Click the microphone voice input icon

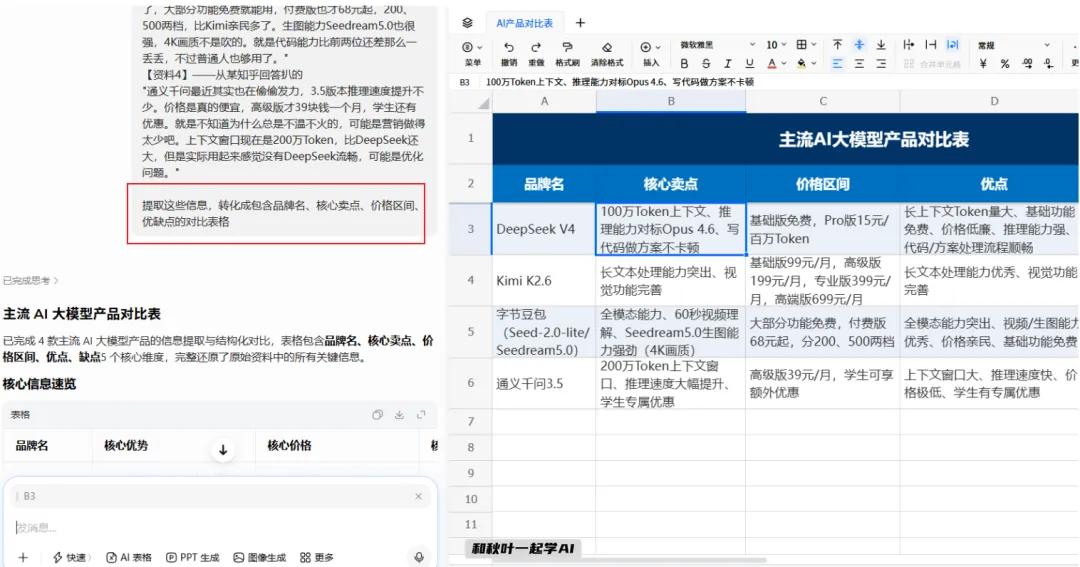(x=419, y=557)
